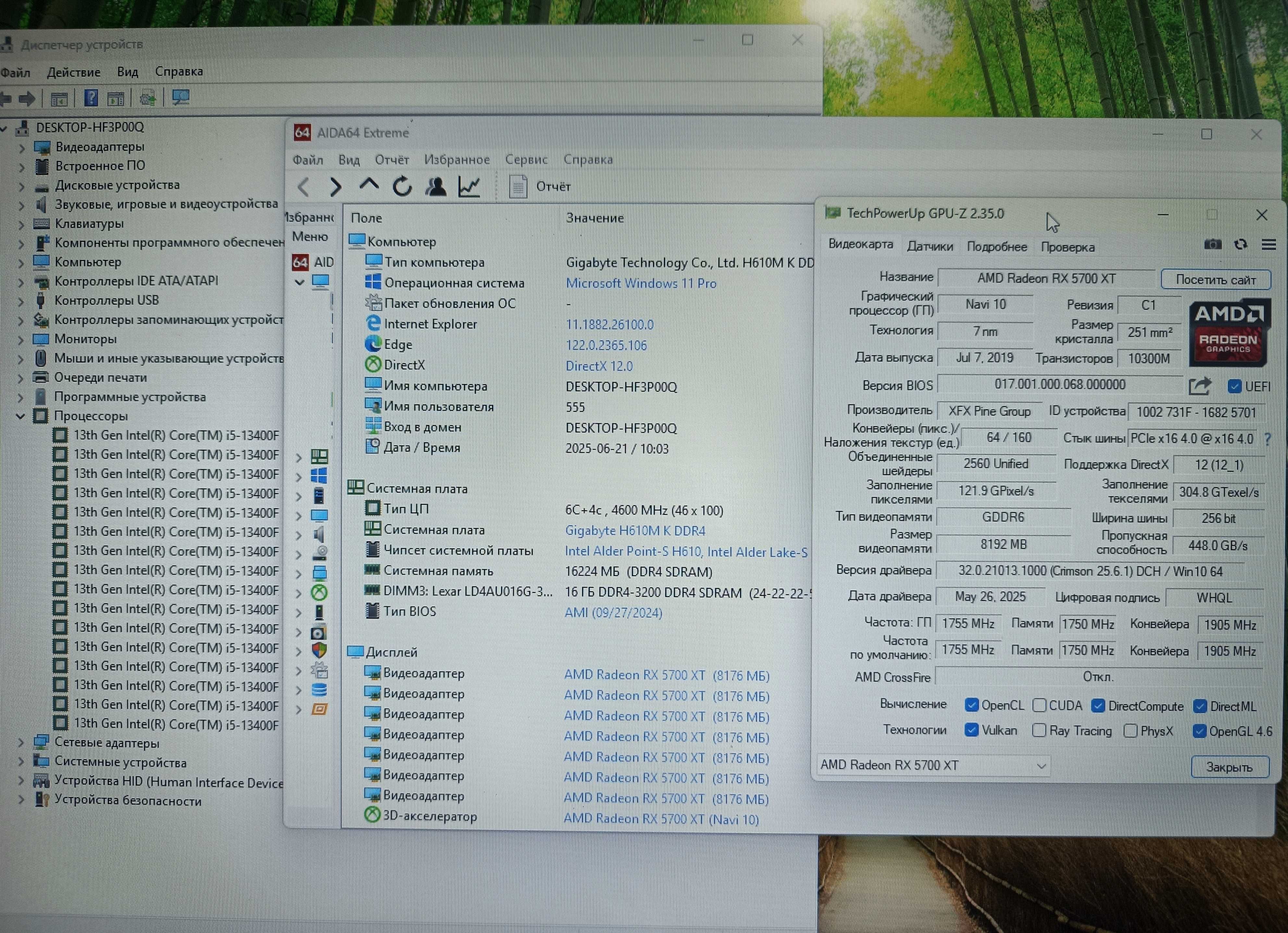The height and width of the screenshot is (933, 1288).
Task: Click AIDA64 back navigation arrow
Action: pos(304,187)
